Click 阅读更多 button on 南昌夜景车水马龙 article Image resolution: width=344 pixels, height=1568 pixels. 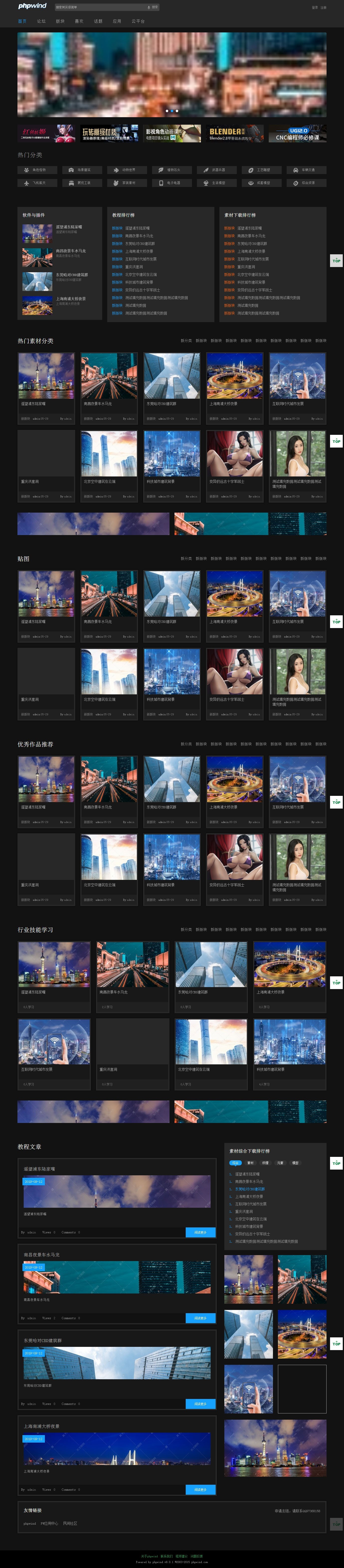pyautogui.click(x=200, y=1318)
